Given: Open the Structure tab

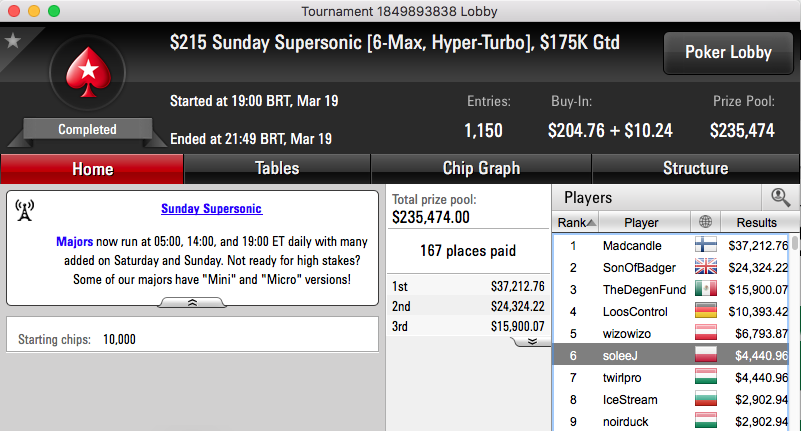Looking at the screenshot, I should coord(695,169).
